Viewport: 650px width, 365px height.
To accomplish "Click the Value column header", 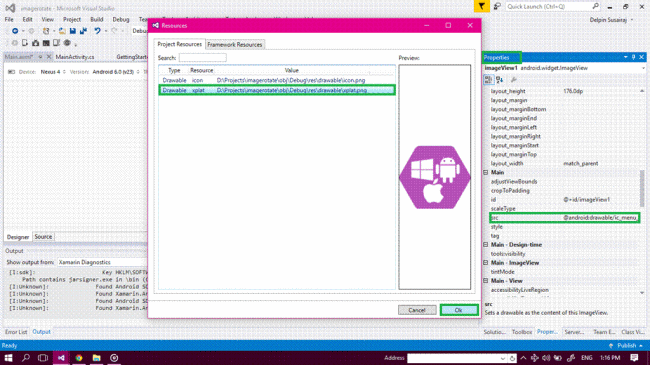I will (x=292, y=70).
